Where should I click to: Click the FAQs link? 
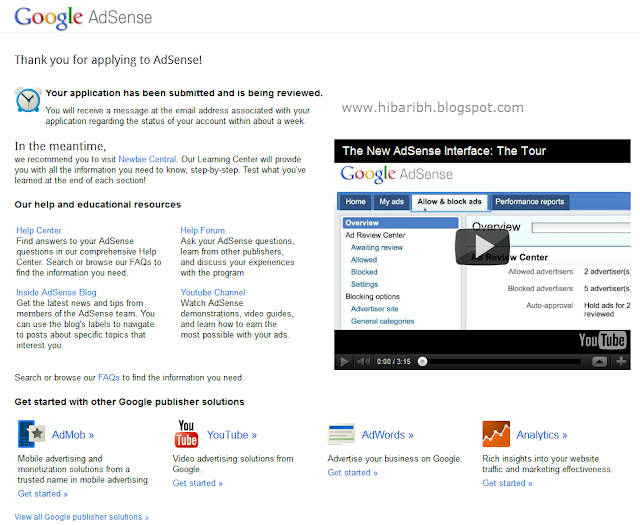coord(109,378)
